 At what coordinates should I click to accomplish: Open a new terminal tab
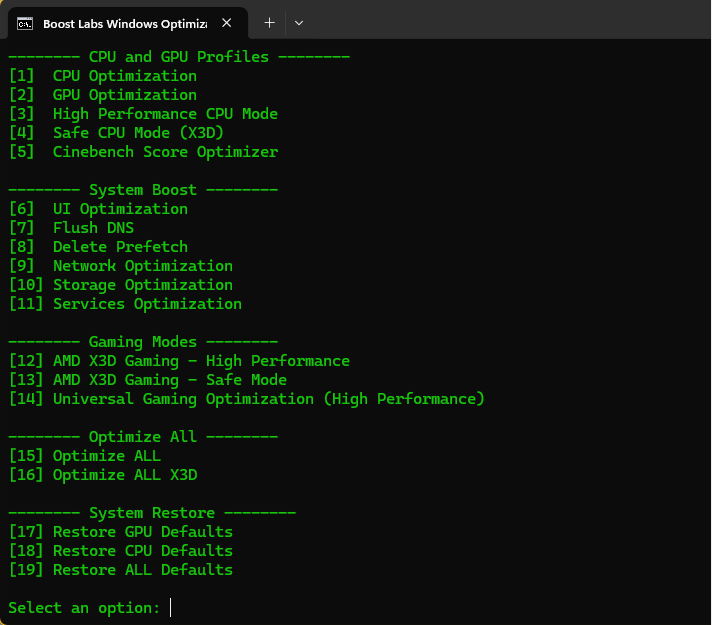pyautogui.click(x=269, y=23)
